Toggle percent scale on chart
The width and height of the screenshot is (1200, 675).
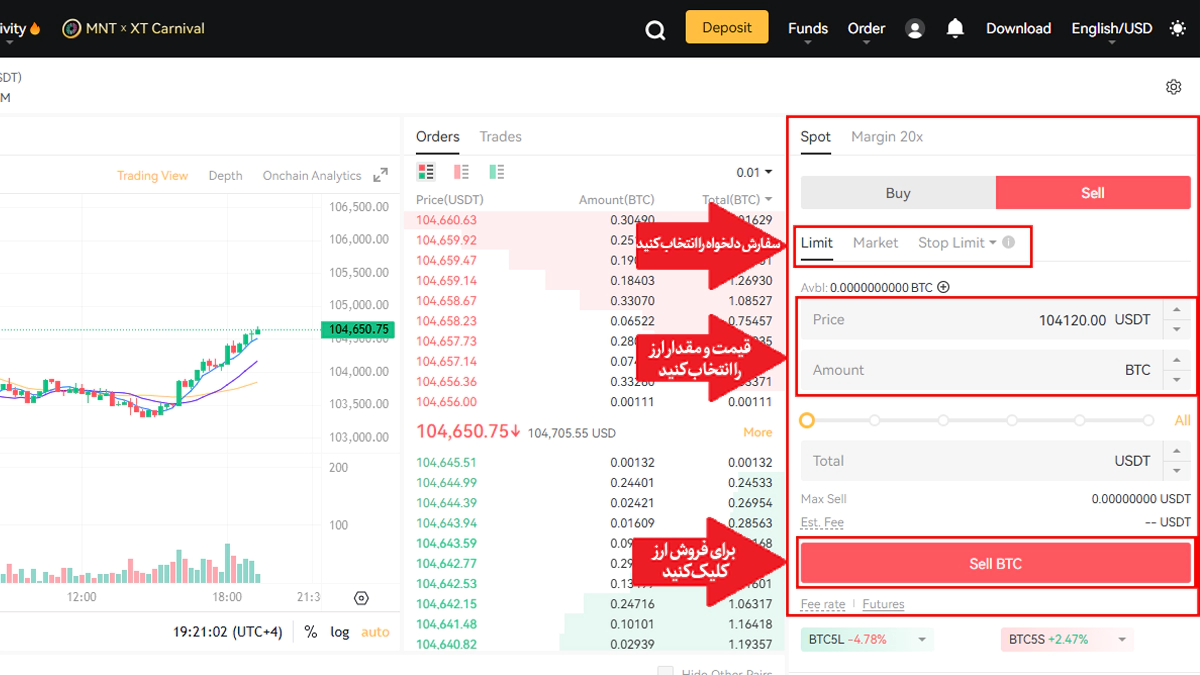[x=311, y=632]
